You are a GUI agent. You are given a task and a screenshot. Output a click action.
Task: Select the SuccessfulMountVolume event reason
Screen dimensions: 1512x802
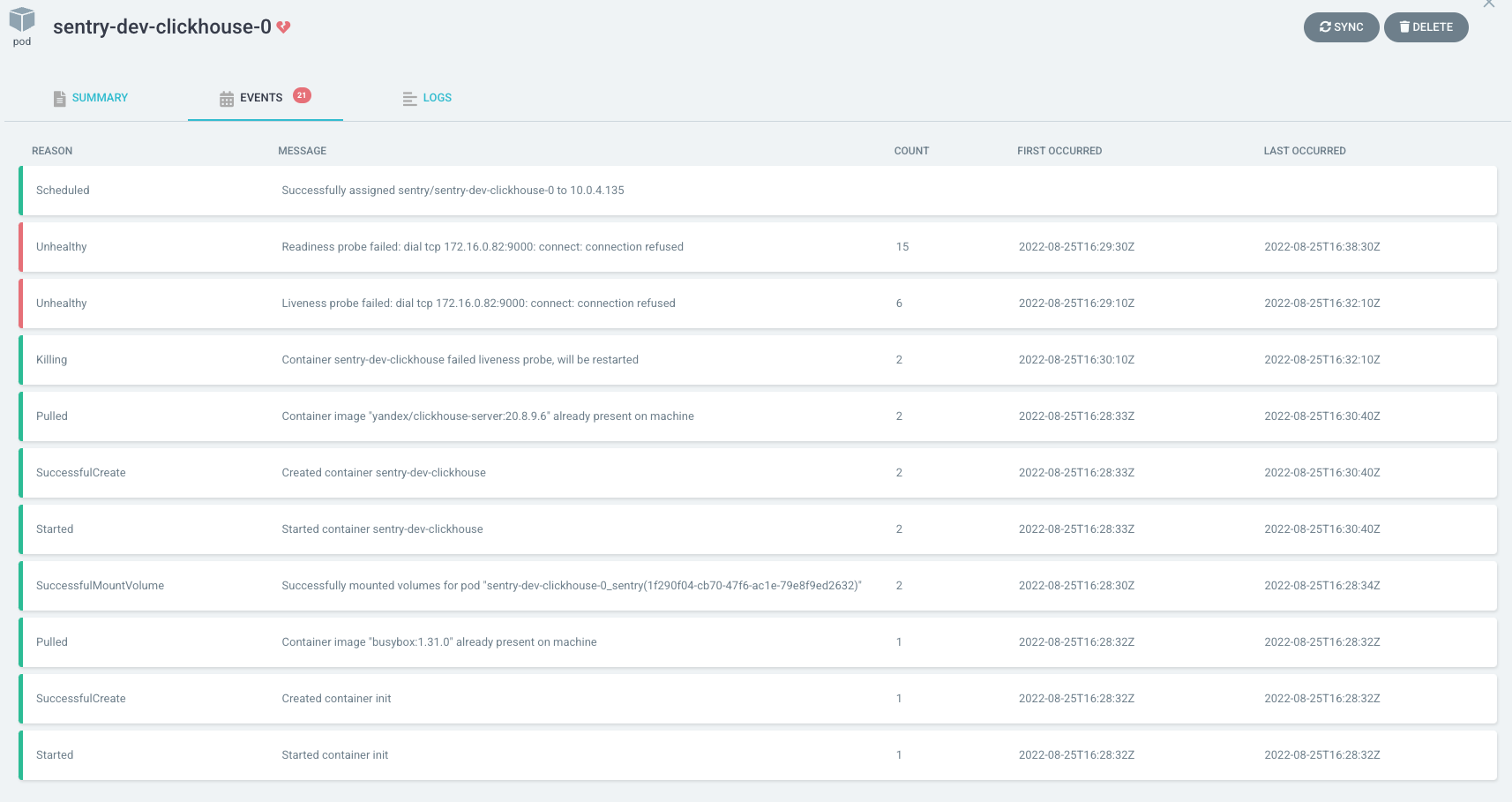(x=100, y=586)
